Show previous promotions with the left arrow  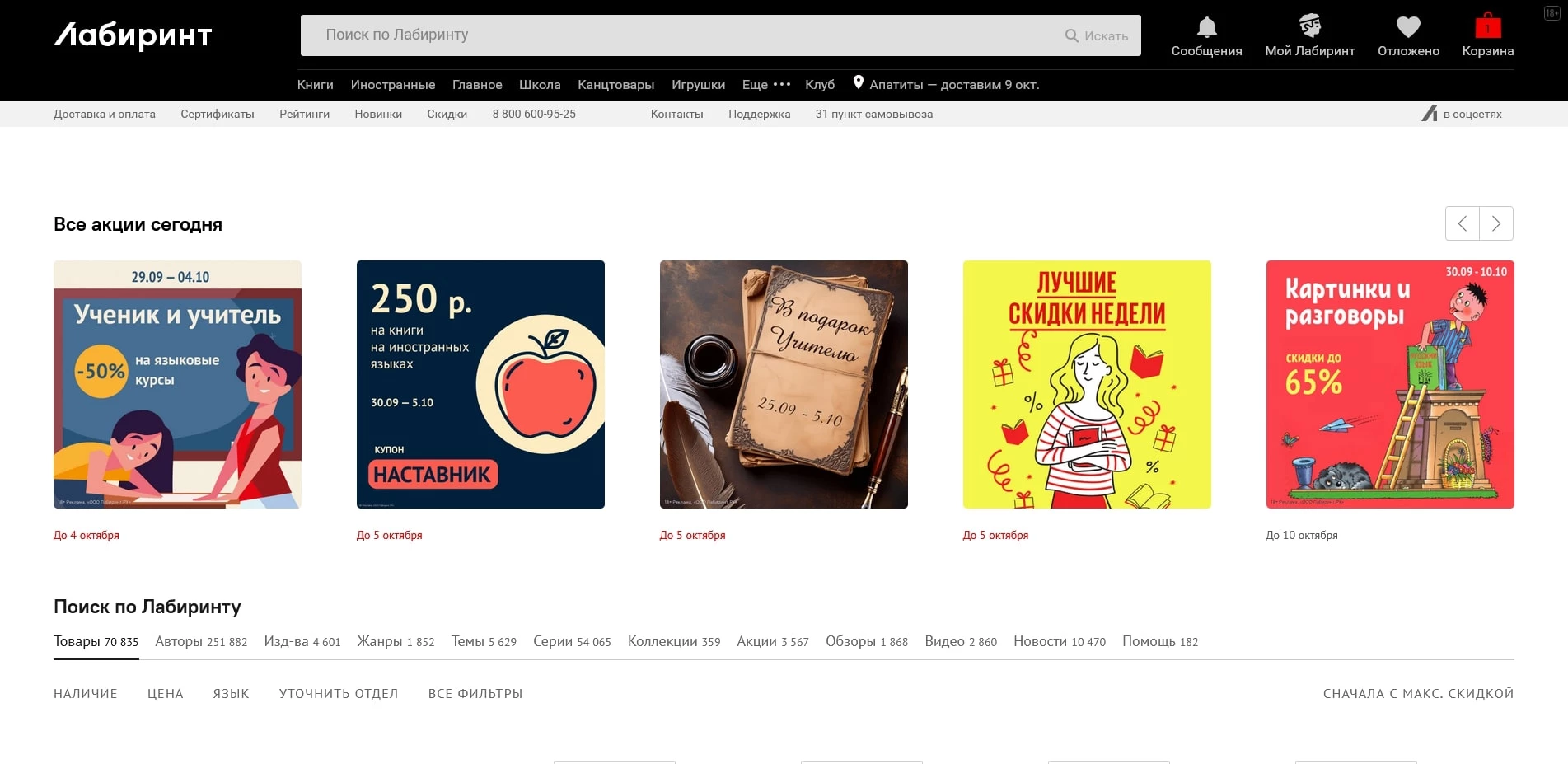click(1463, 223)
